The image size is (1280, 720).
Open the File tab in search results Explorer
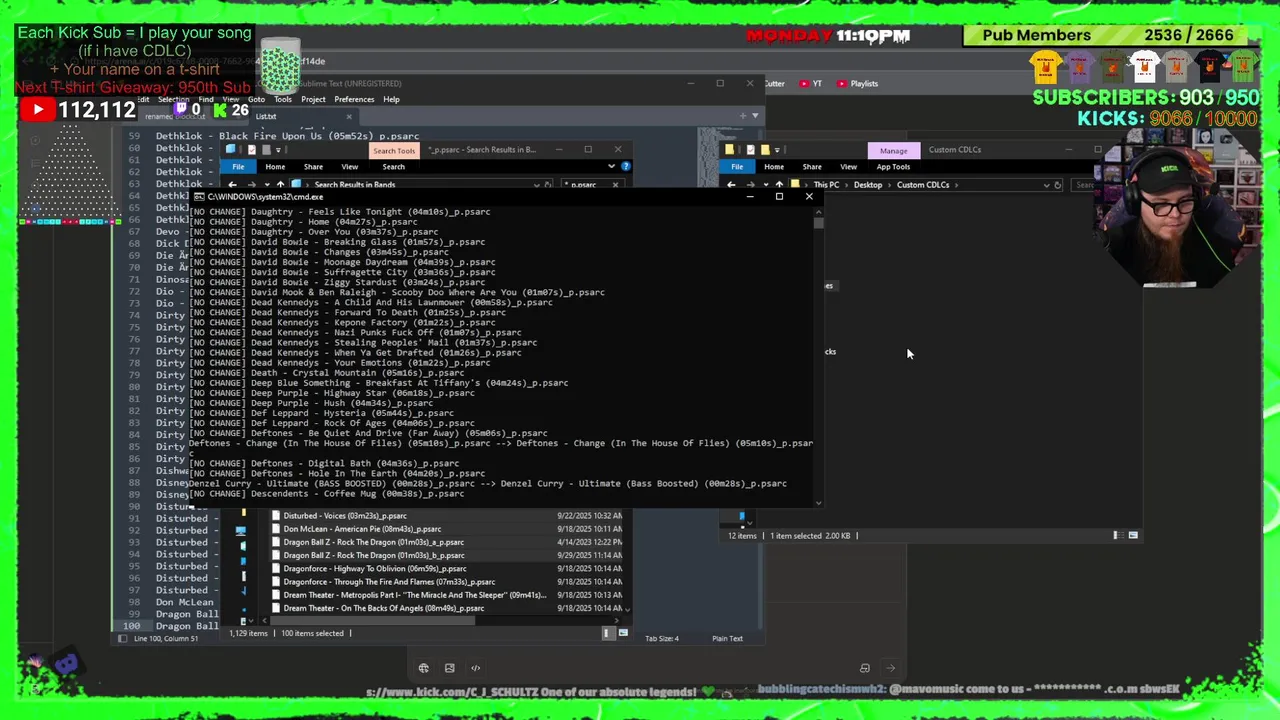tap(238, 167)
